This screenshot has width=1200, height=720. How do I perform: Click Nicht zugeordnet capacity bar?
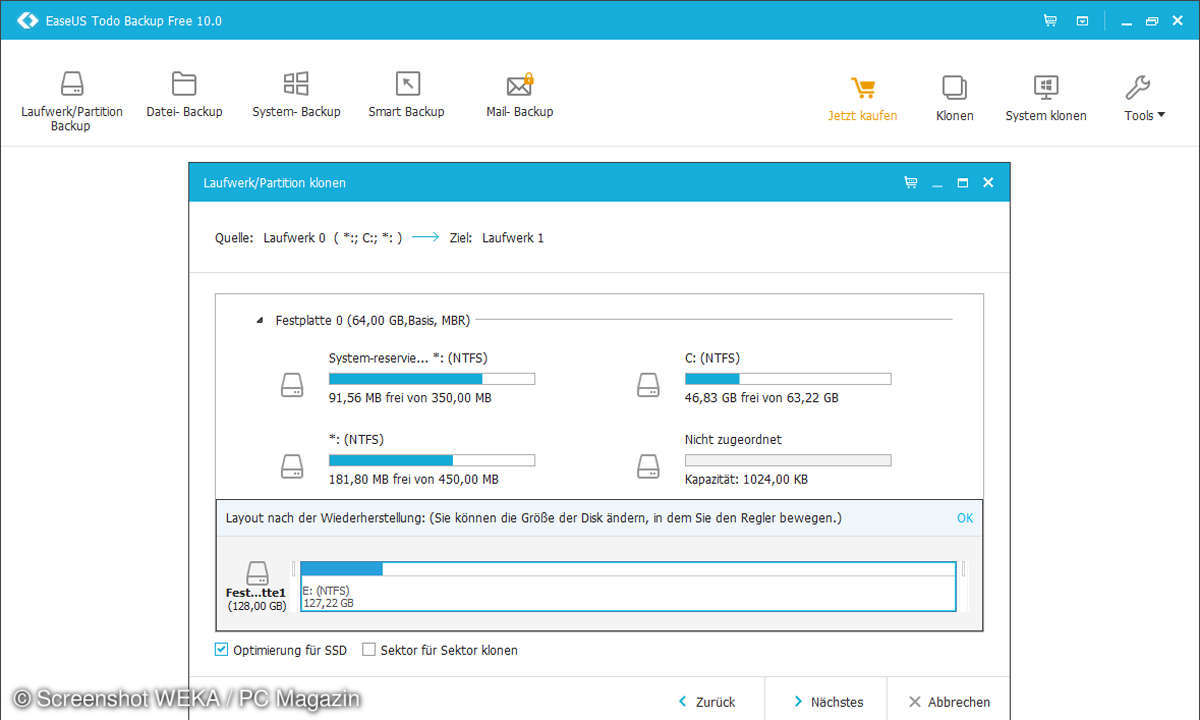pyautogui.click(x=788, y=460)
